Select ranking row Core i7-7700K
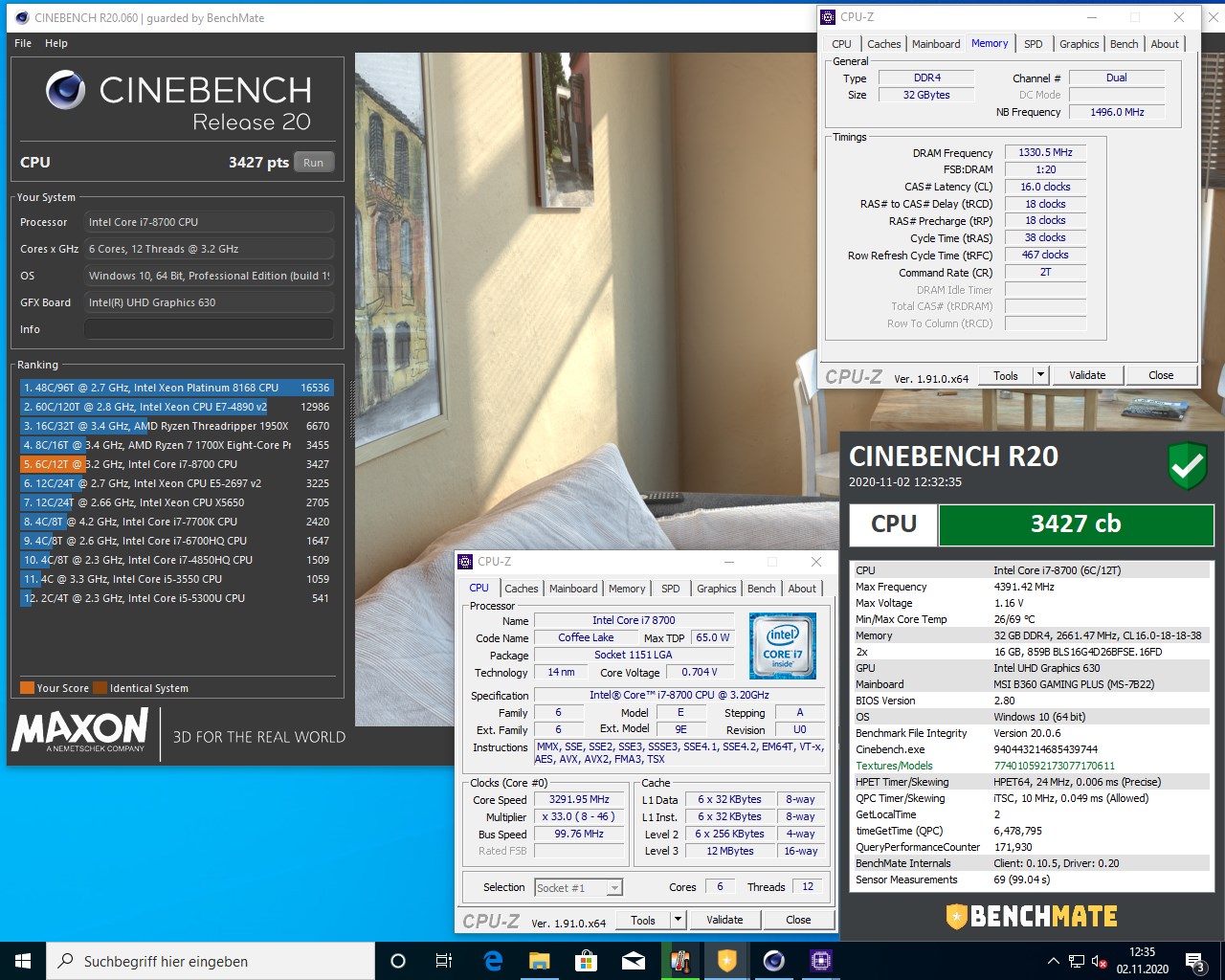The image size is (1225, 980). click(176, 522)
